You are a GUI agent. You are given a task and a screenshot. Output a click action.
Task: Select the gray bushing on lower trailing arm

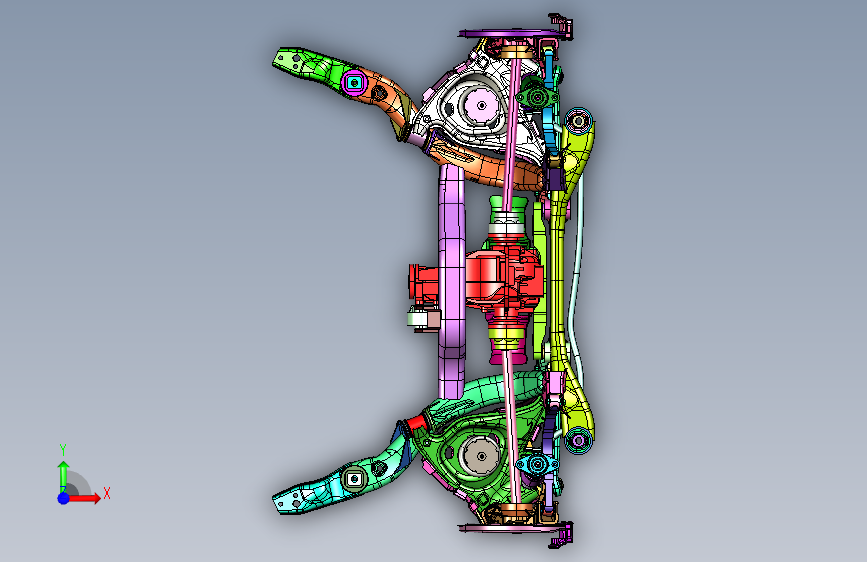(x=354, y=478)
